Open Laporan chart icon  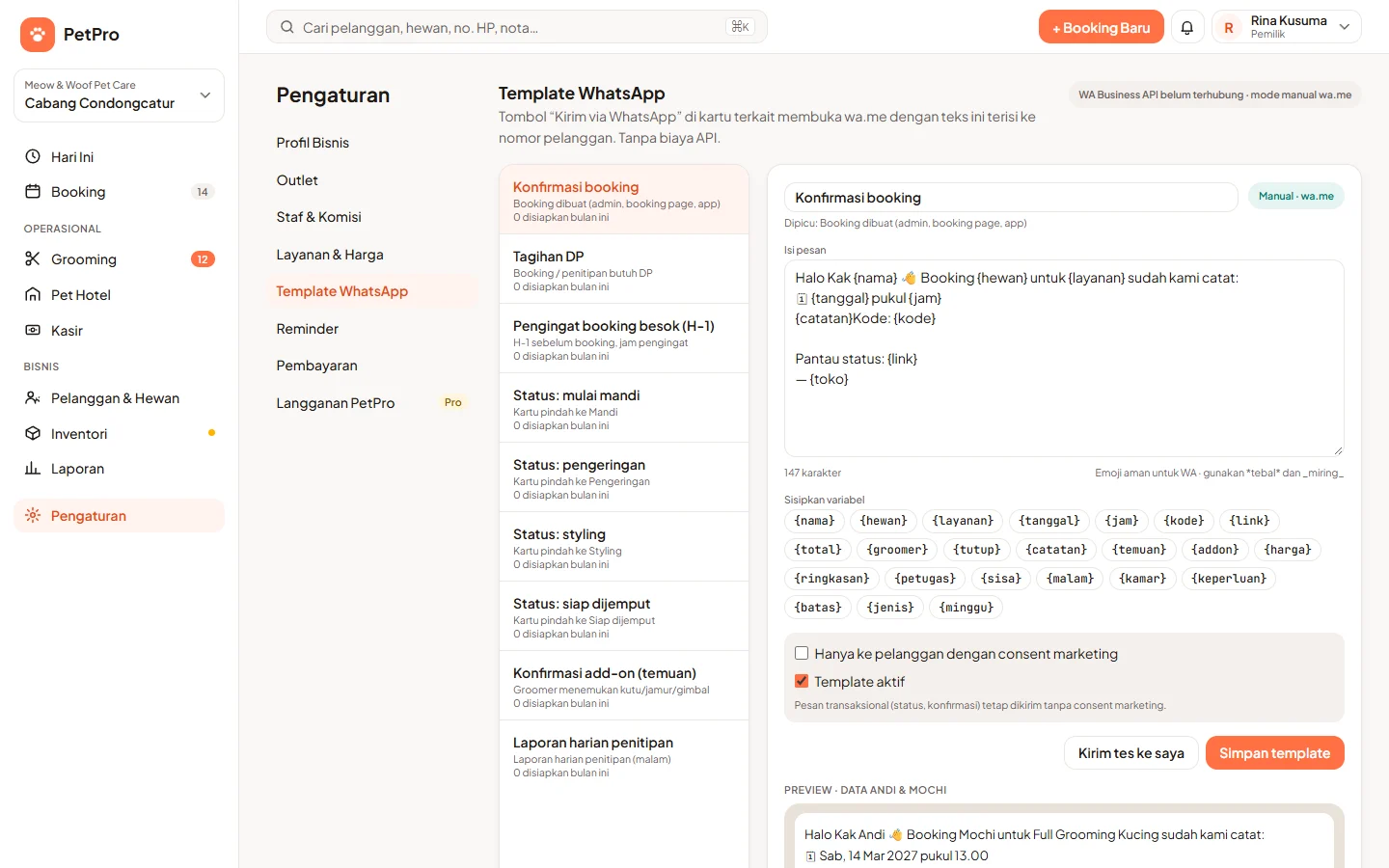tap(33, 468)
